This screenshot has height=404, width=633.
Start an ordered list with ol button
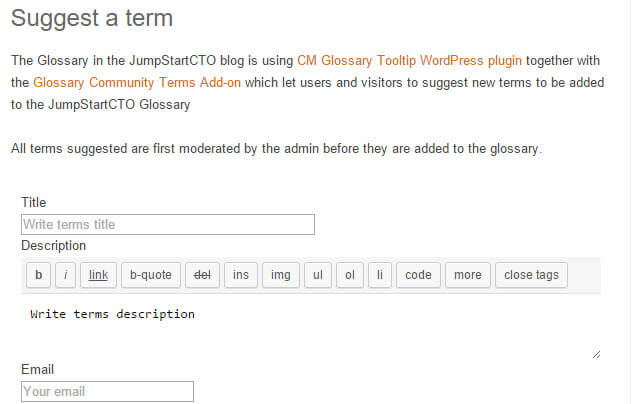click(349, 275)
